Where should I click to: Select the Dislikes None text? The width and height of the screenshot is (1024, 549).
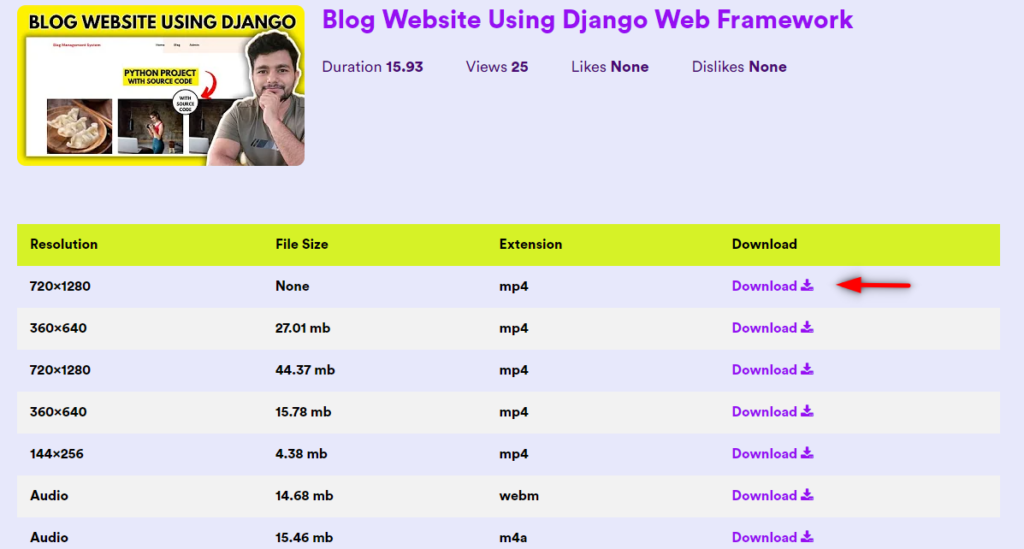coord(739,67)
